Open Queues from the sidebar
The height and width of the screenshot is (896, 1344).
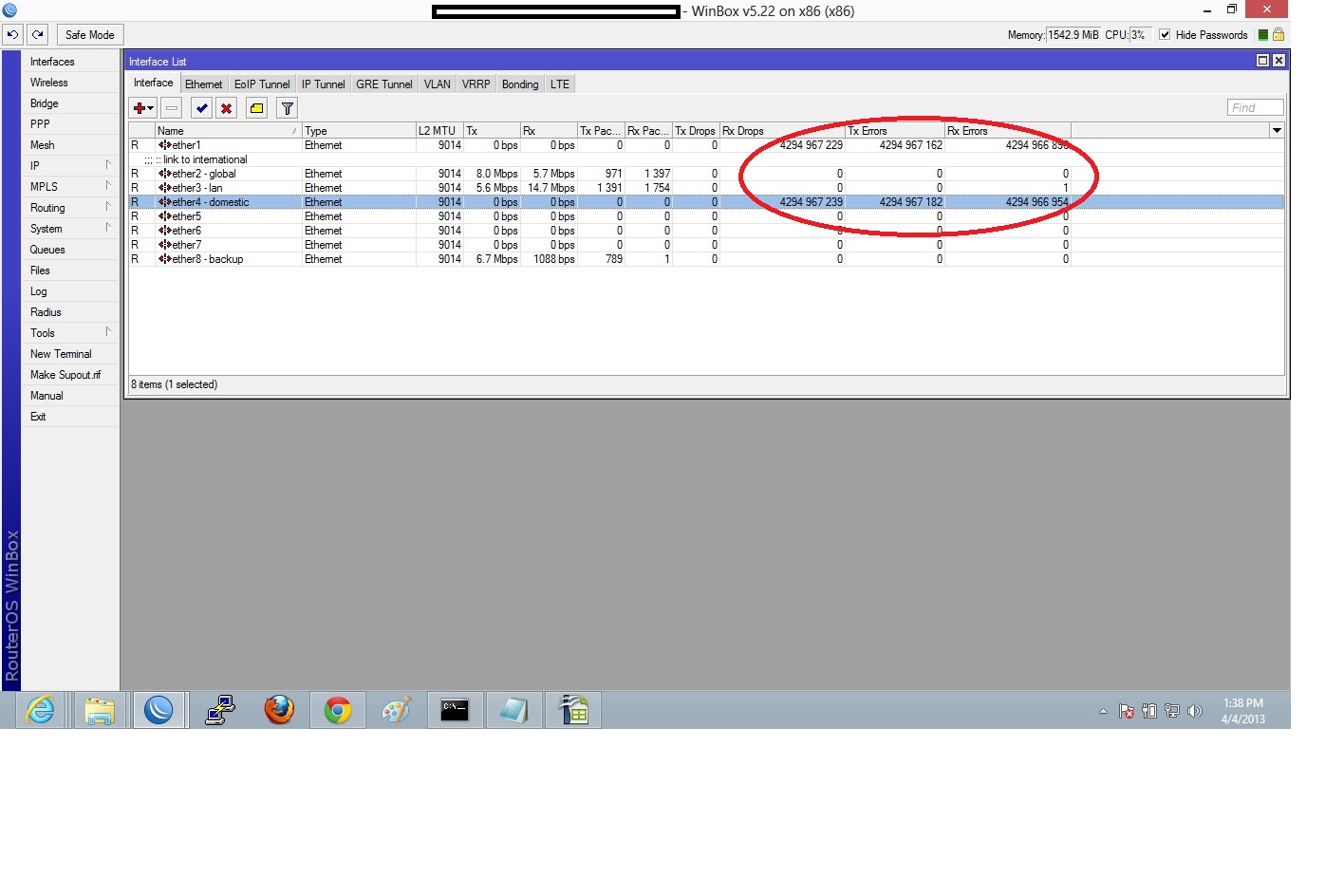71,250
